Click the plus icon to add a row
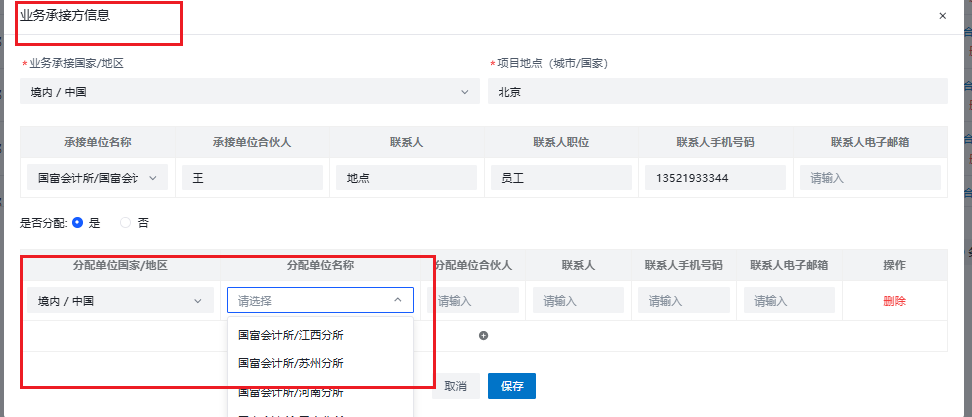972x417 pixels. coord(483,336)
